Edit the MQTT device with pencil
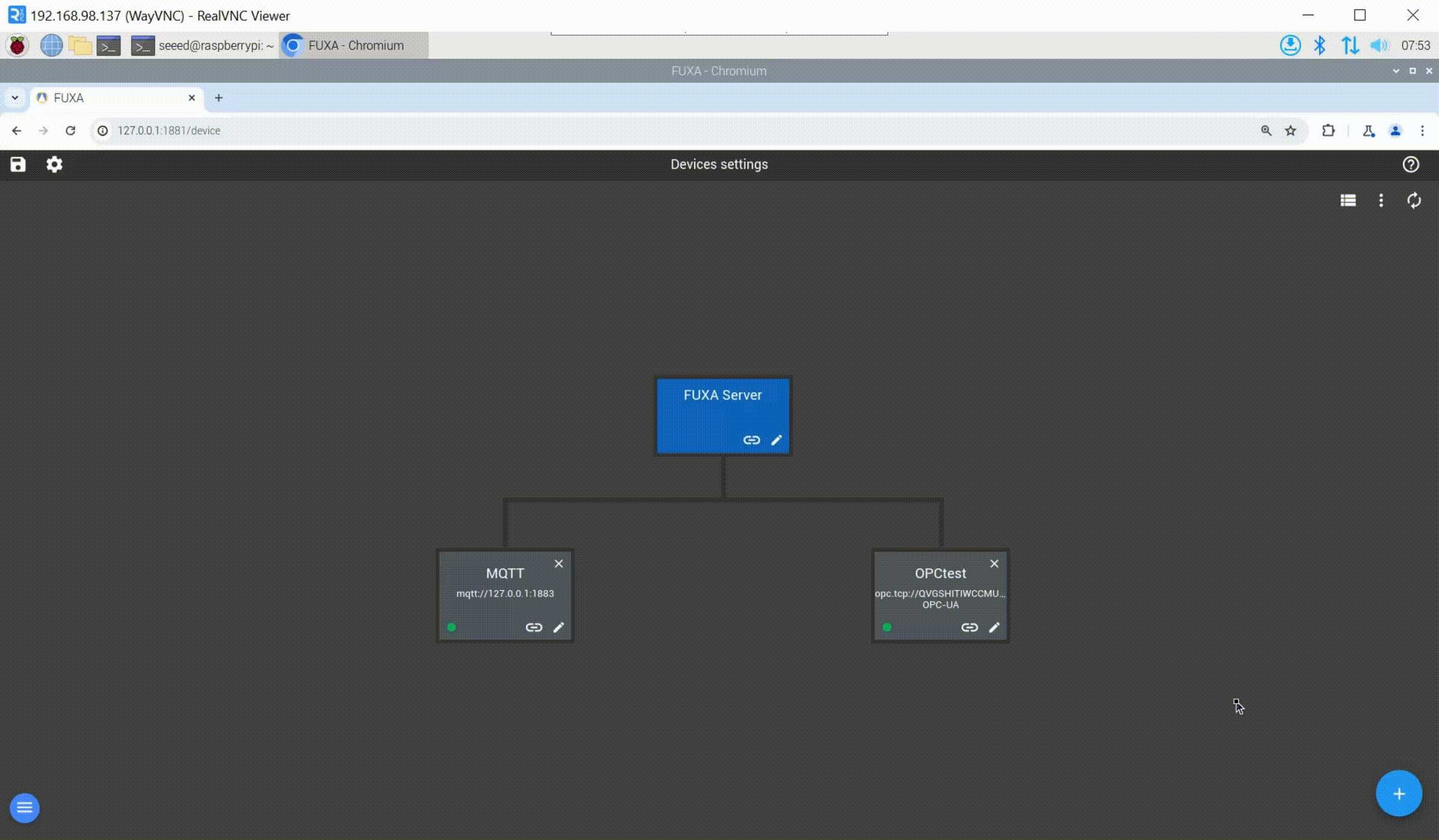The height and width of the screenshot is (840, 1439). tap(558, 627)
